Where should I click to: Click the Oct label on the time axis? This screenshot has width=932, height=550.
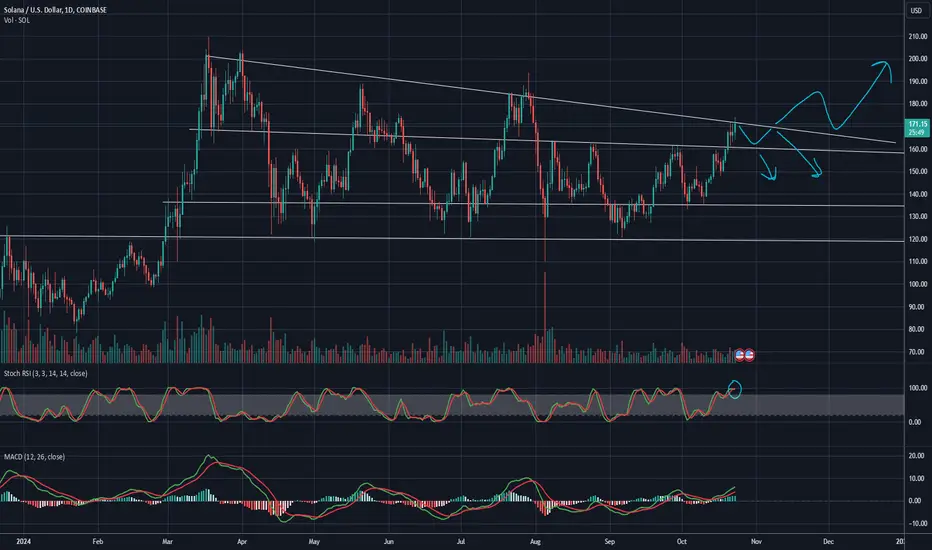point(681,542)
